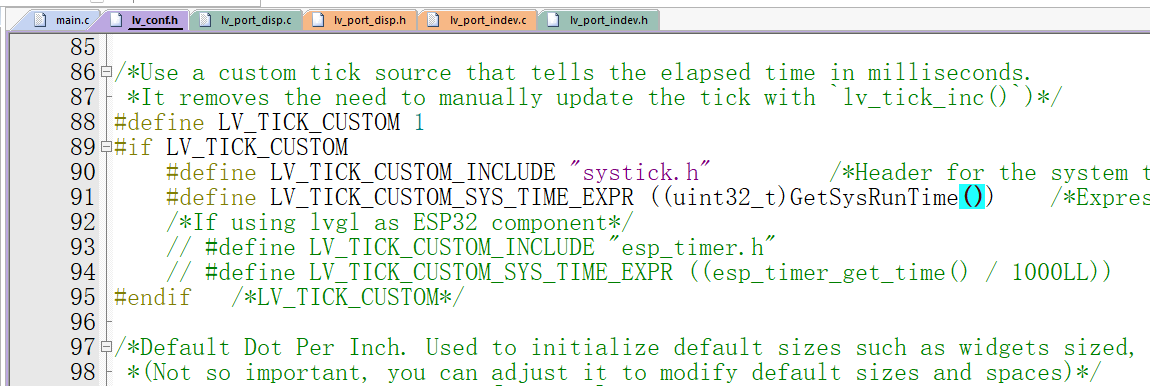Click GetSysRunTime on line 91
Screen dimensions: 1150x386
874,197
